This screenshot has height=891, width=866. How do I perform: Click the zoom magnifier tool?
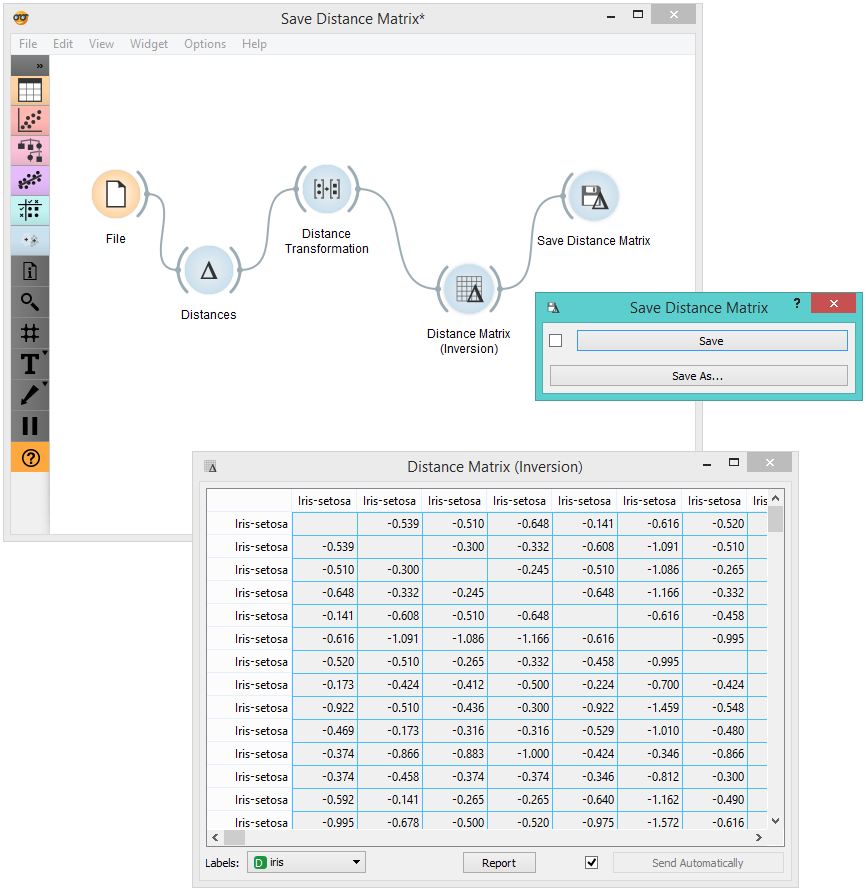pos(30,302)
